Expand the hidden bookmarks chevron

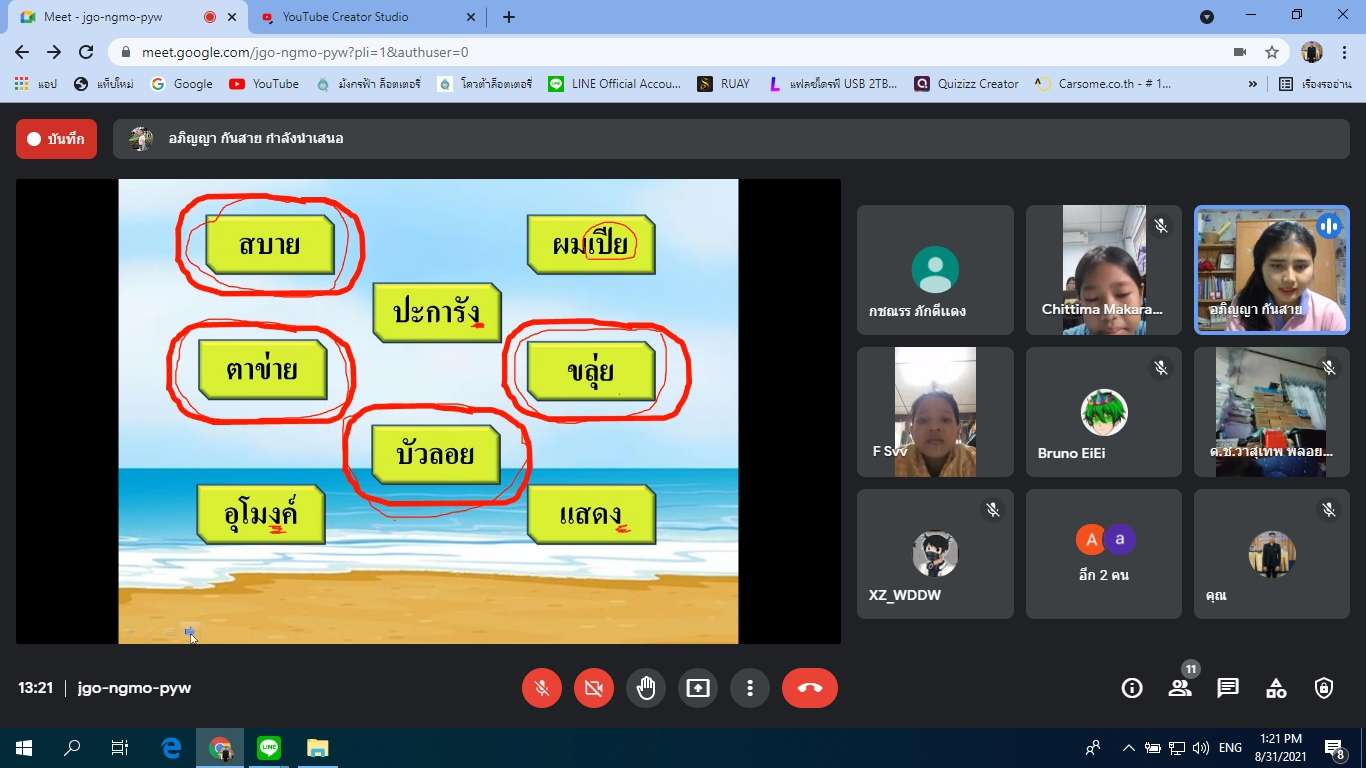pyautogui.click(x=1253, y=84)
